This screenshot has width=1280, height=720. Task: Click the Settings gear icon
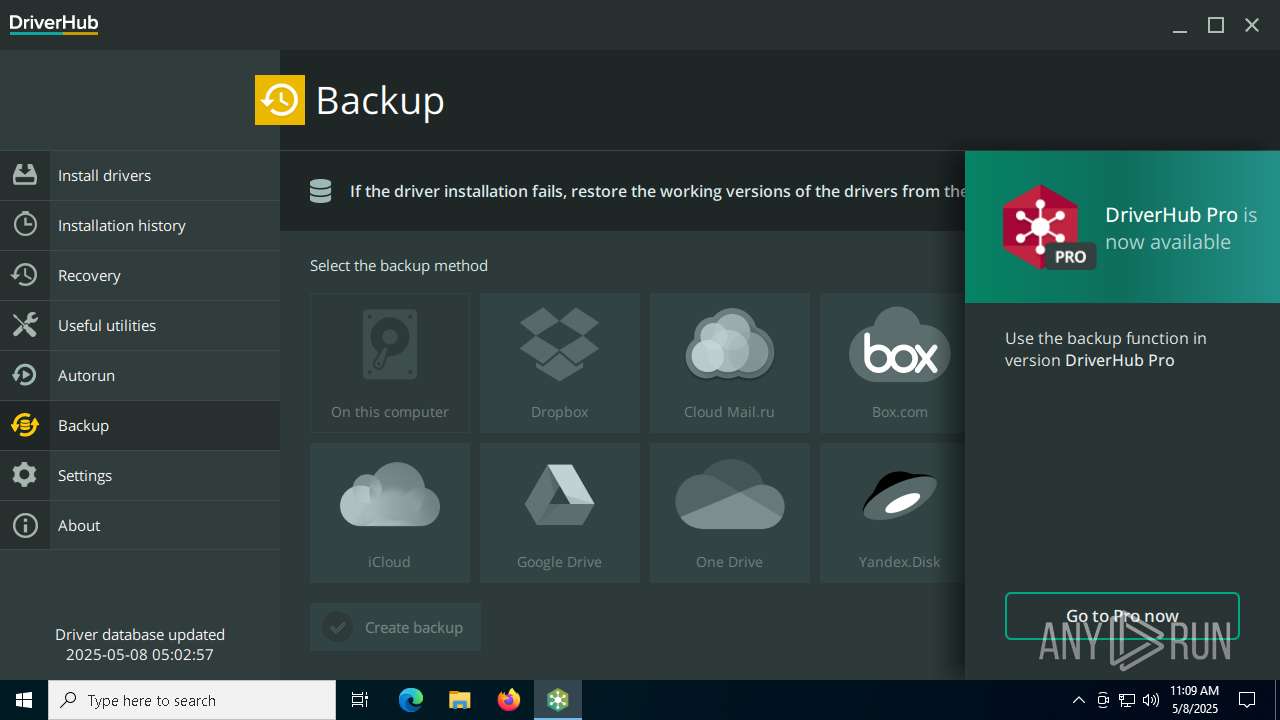pyautogui.click(x=25, y=475)
